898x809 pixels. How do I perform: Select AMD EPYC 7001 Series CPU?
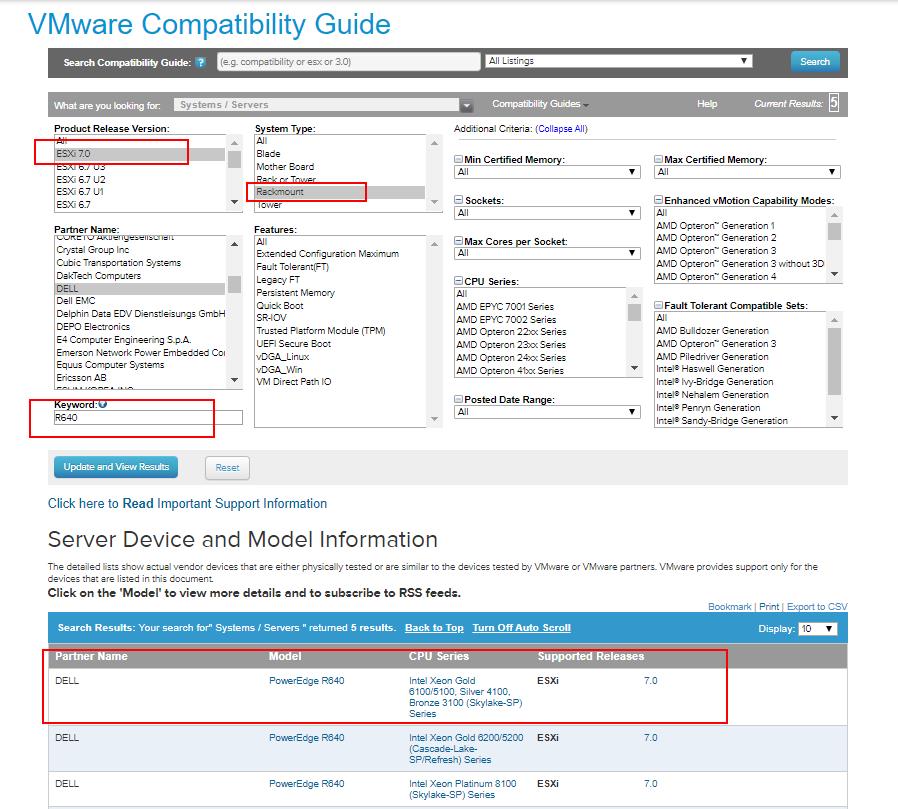[539, 306]
